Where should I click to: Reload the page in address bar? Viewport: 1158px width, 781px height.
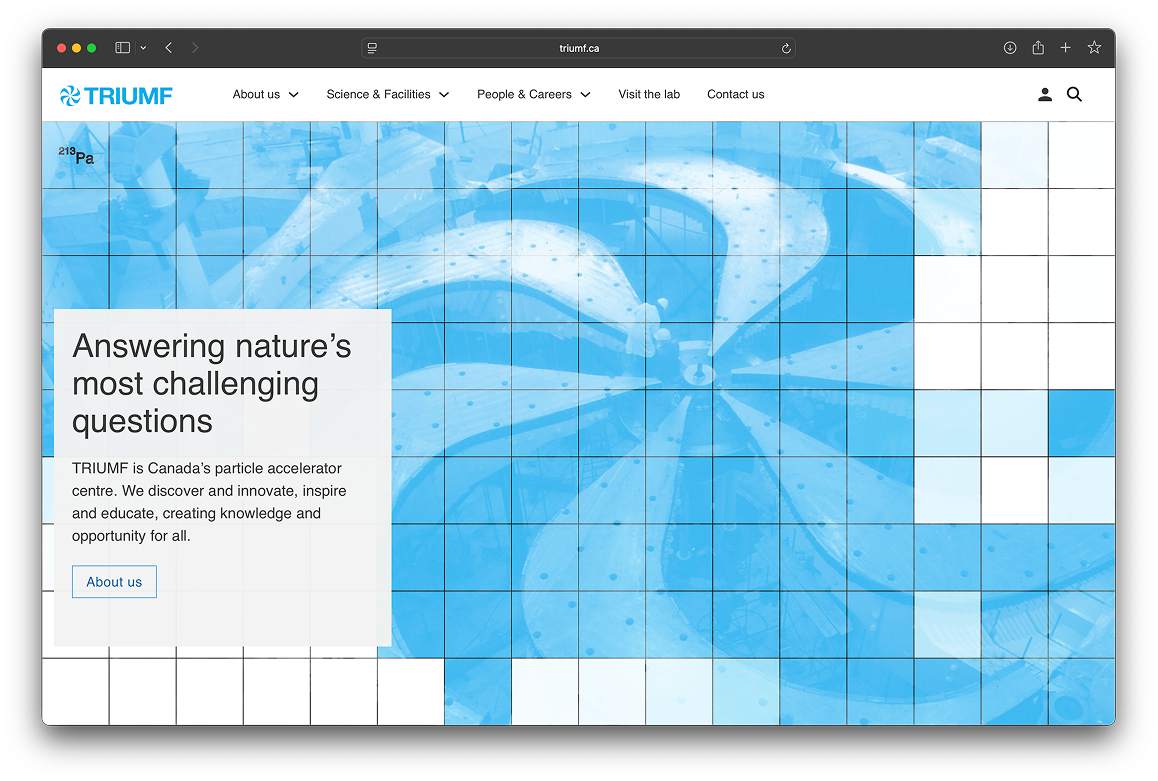pyautogui.click(x=786, y=48)
